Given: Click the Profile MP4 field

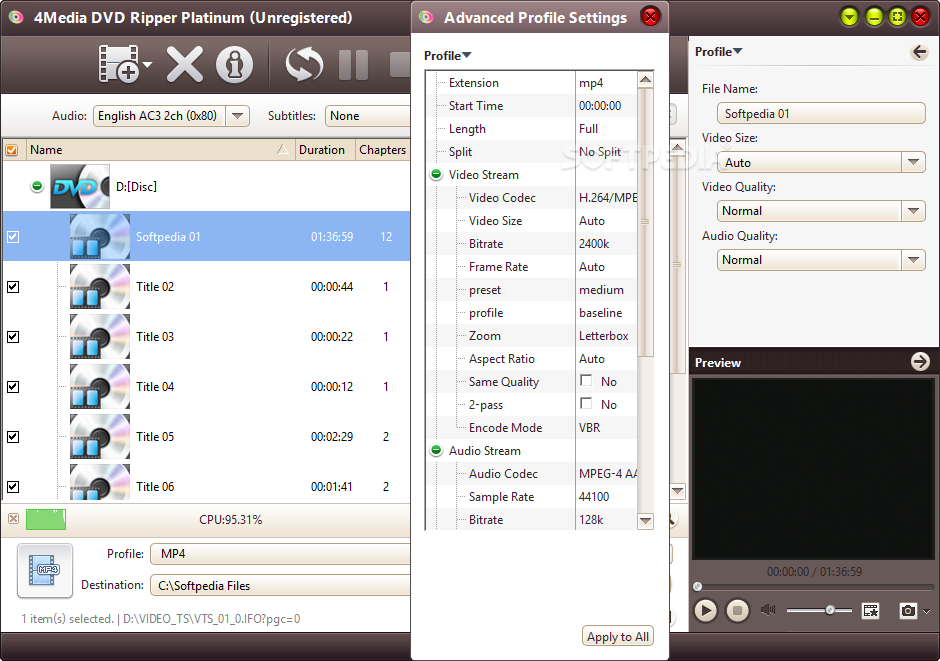Looking at the screenshot, I should pos(281,554).
